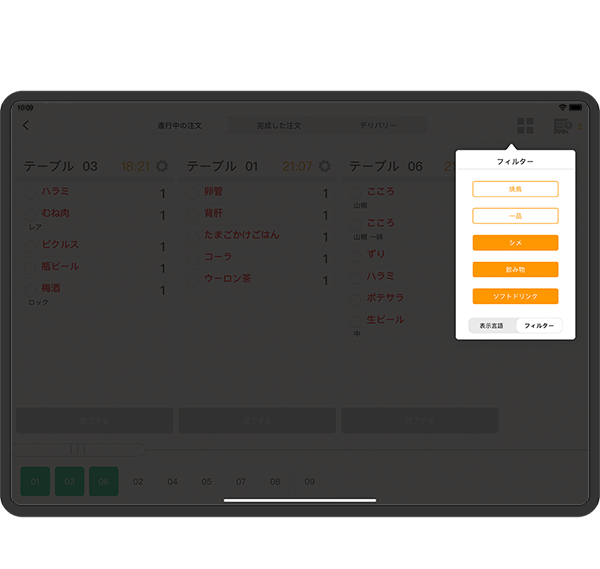Open settings gear for テーブル 01
Image resolution: width=600 pixels, height=569 pixels.
coord(324,166)
